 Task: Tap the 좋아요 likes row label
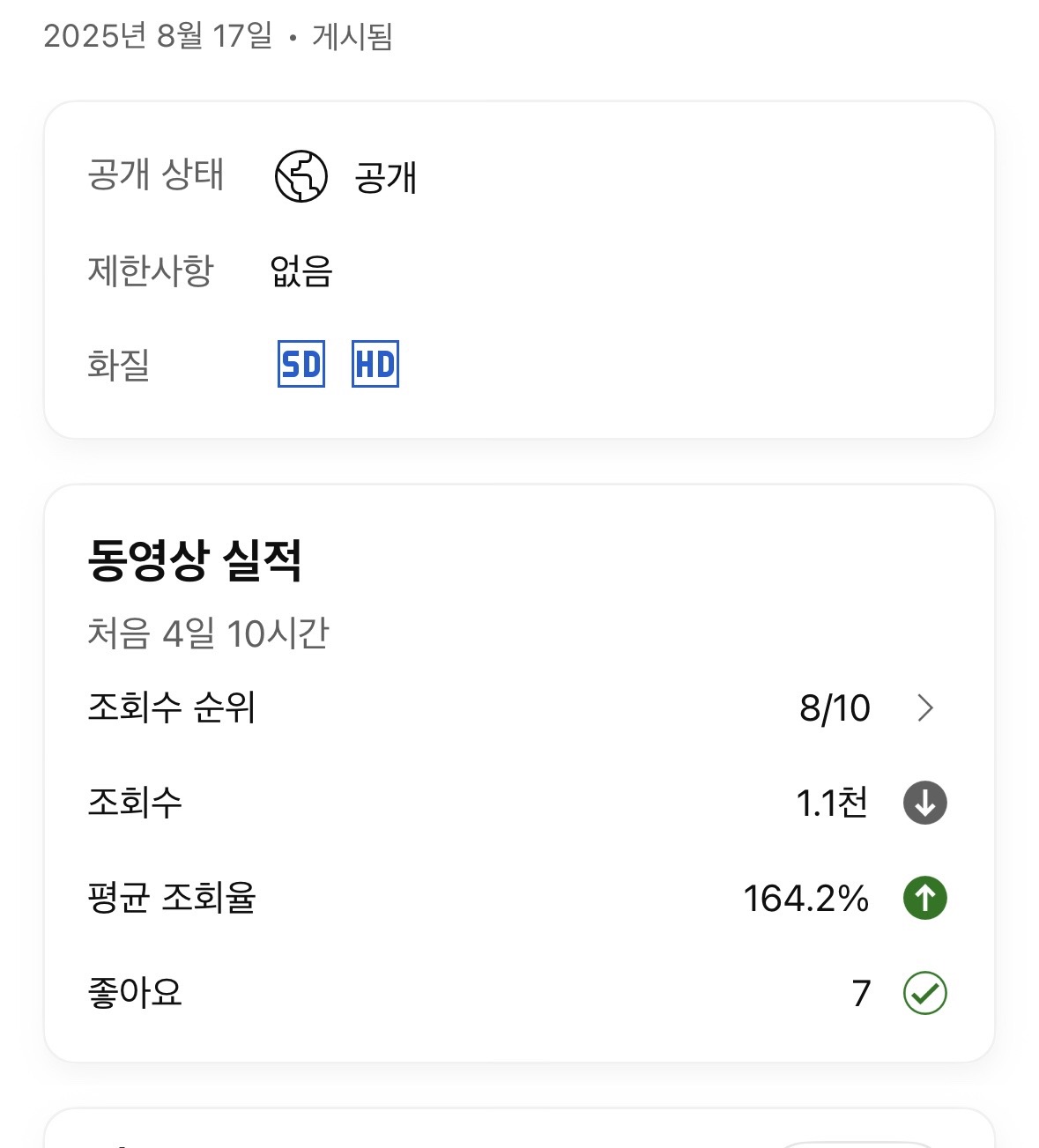click(x=135, y=993)
